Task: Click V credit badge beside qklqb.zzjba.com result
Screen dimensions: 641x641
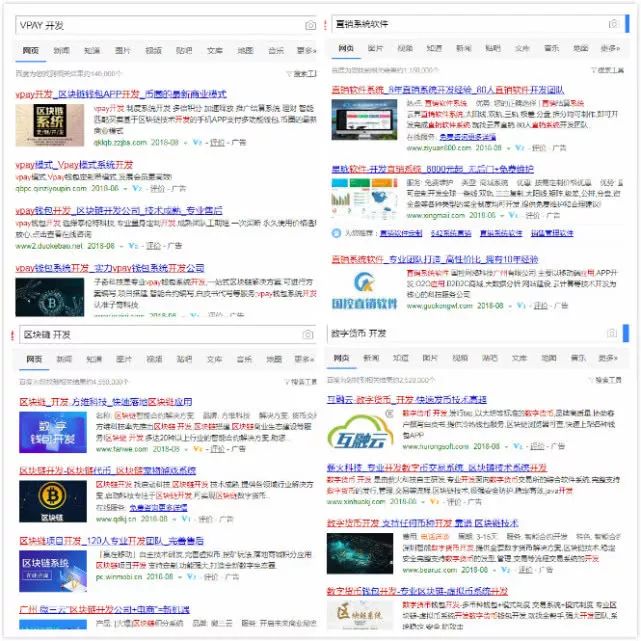Action: pos(197,142)
